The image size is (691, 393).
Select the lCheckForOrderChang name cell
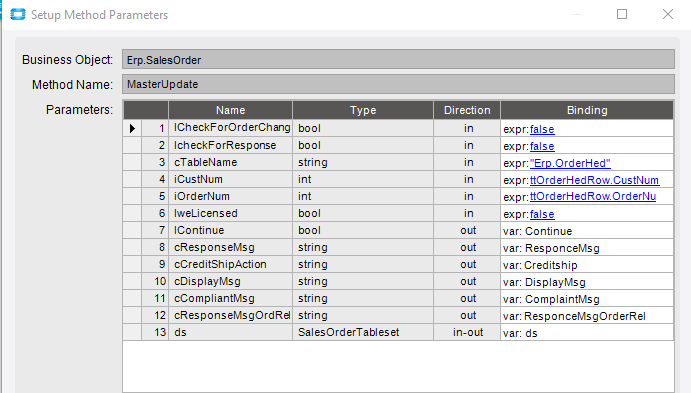[x=230, y=128]
